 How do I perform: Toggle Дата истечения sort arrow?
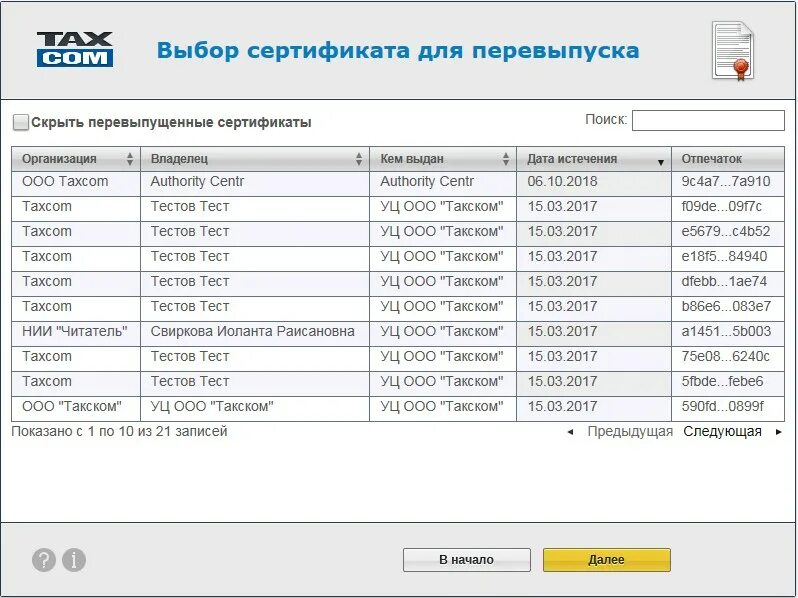click(661, 162)
